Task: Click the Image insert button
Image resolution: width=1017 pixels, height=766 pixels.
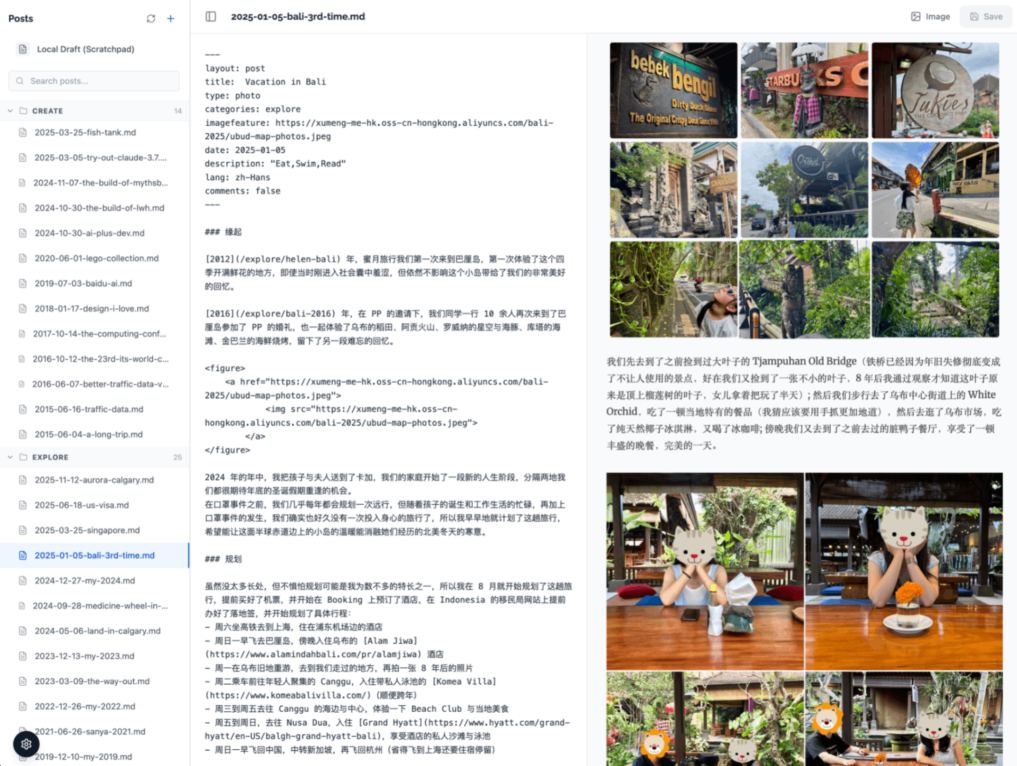Action: pos(930,17)
